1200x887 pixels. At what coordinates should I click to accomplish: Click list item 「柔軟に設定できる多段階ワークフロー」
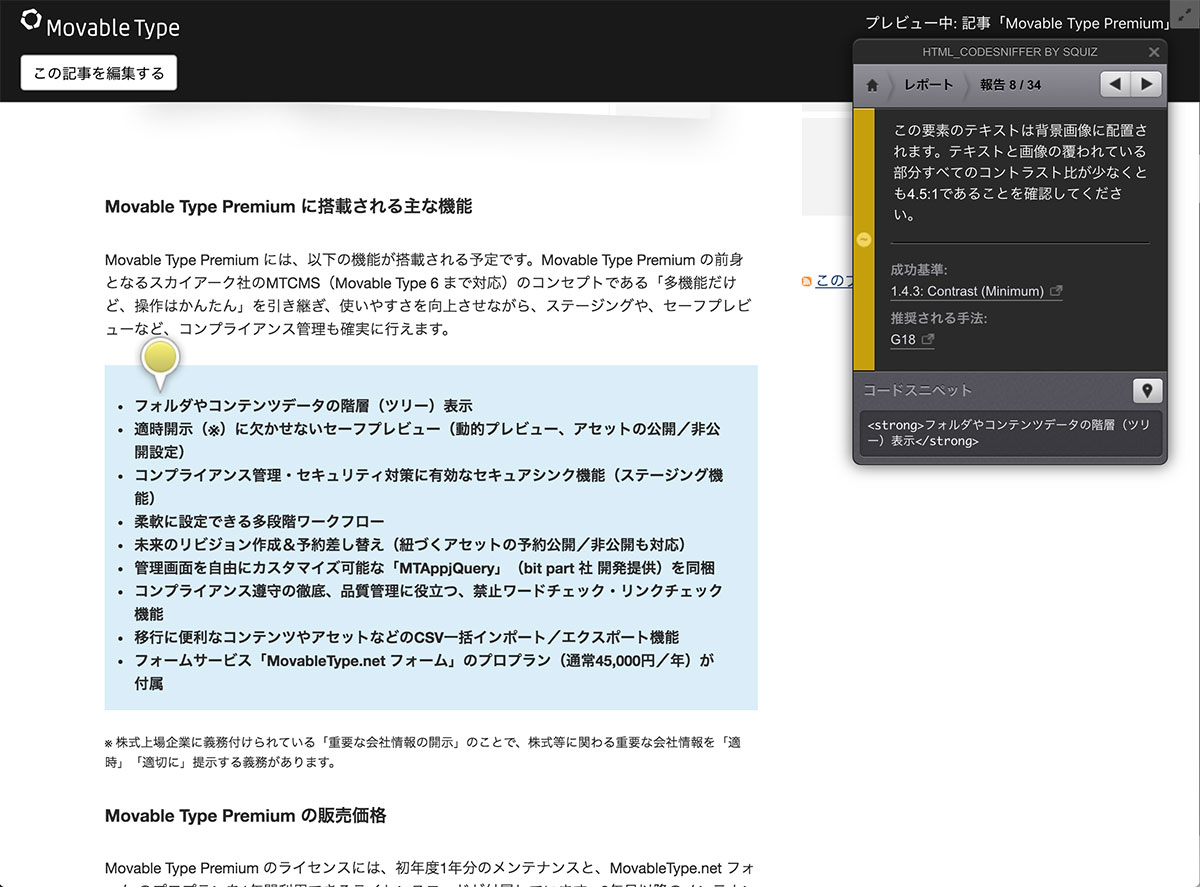click(259, 521)
